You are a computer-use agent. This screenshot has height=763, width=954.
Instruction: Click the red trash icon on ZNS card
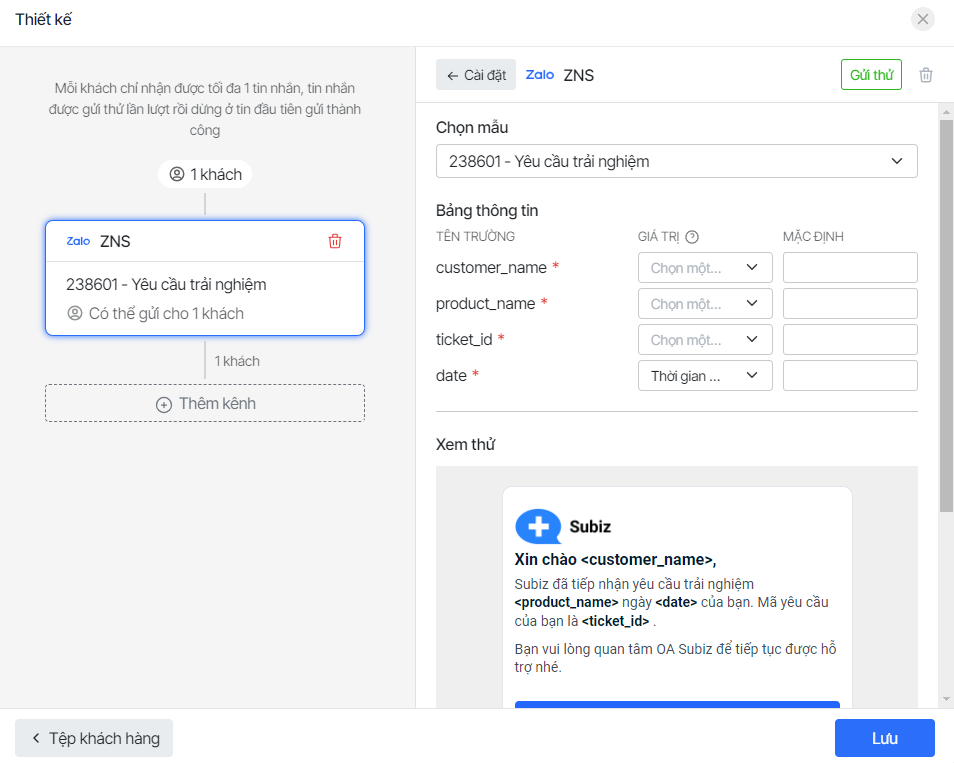tap(335, 241)
